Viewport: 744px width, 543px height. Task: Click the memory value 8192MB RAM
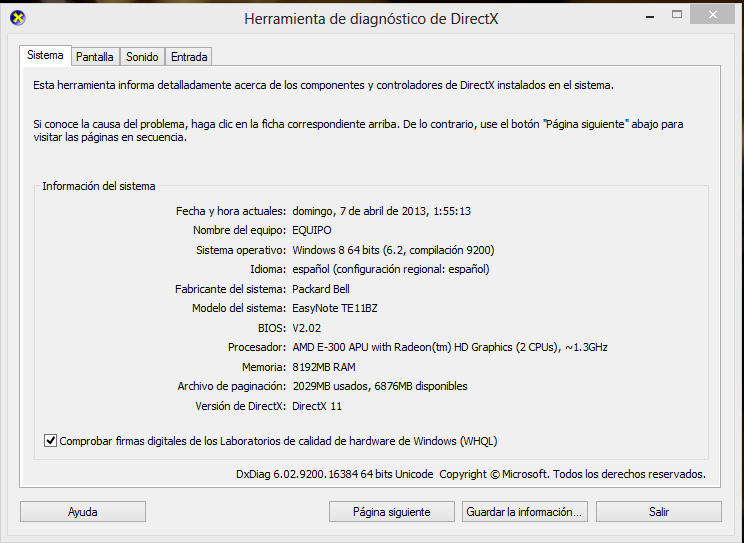pyautogui.click(x=324, y=367)
